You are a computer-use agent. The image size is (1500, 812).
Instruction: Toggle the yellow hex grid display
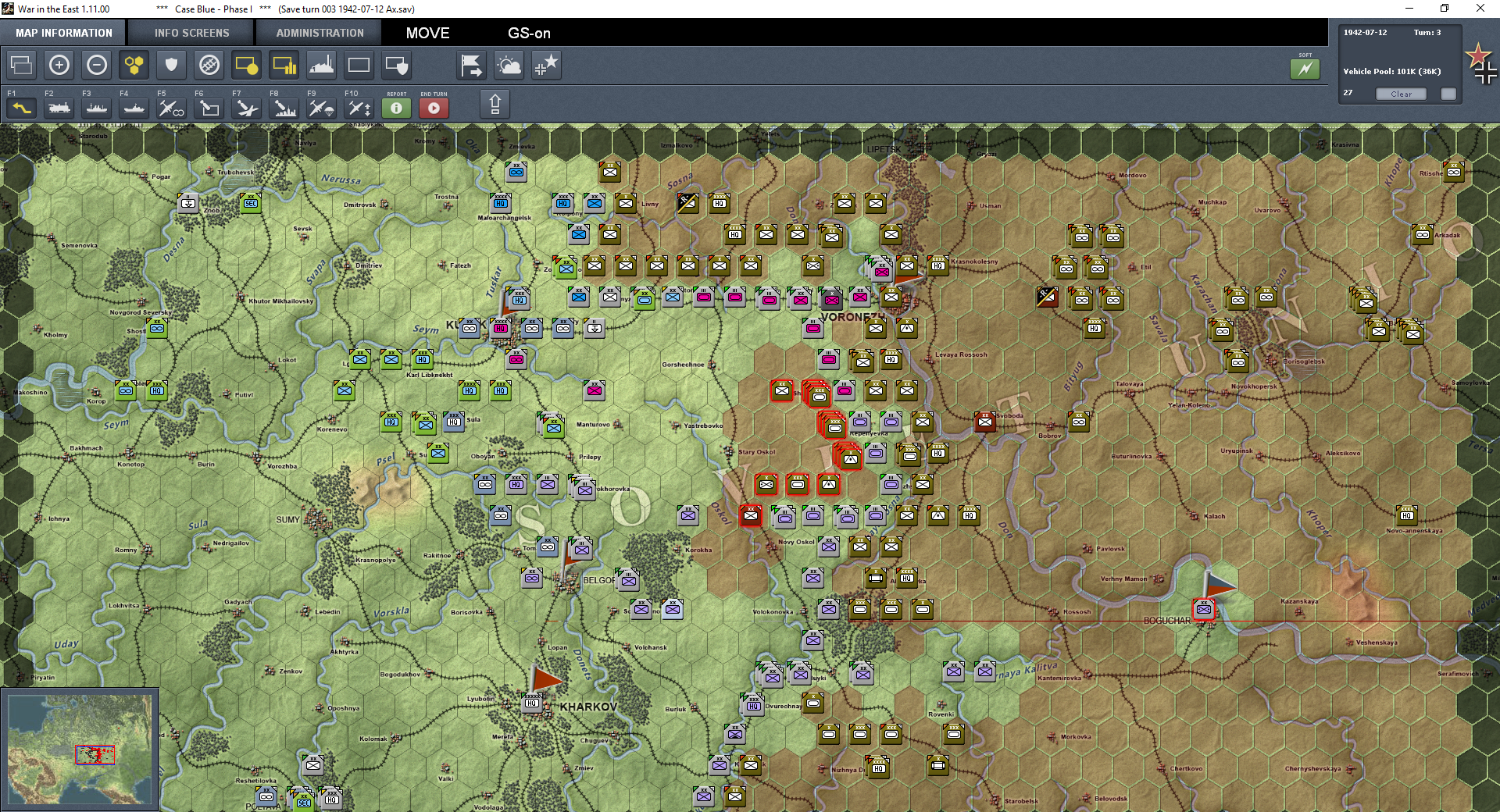tap(134, 65)
